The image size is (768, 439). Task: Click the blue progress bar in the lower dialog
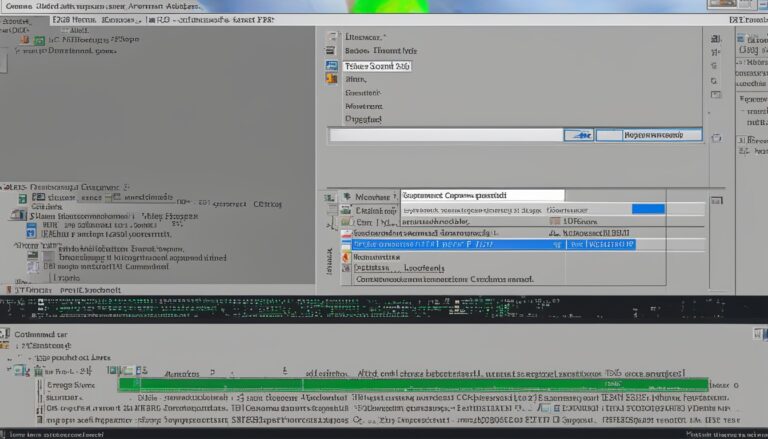(648, 209)
